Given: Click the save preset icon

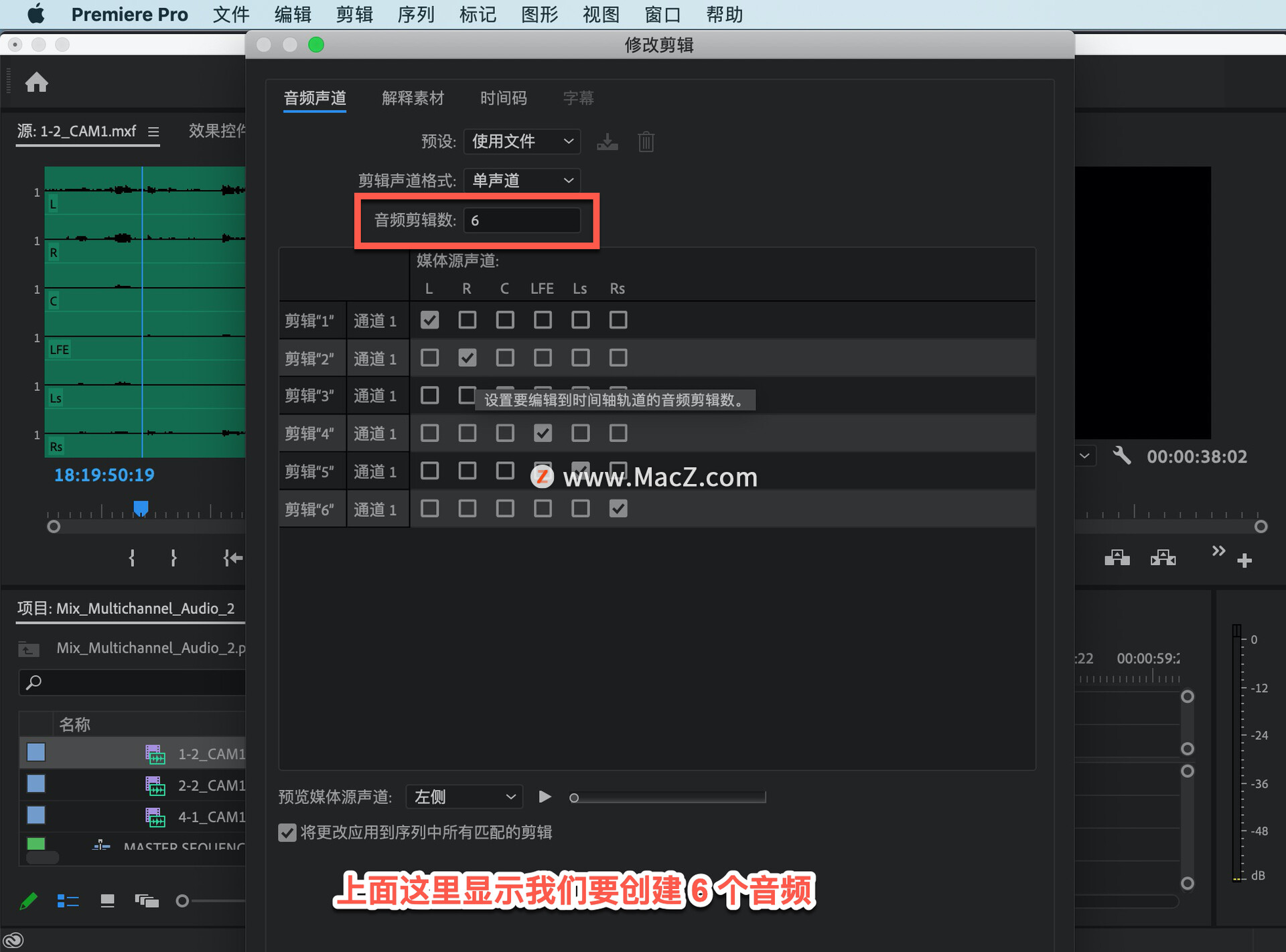Looking at the screenshot, I should (607, 142).
